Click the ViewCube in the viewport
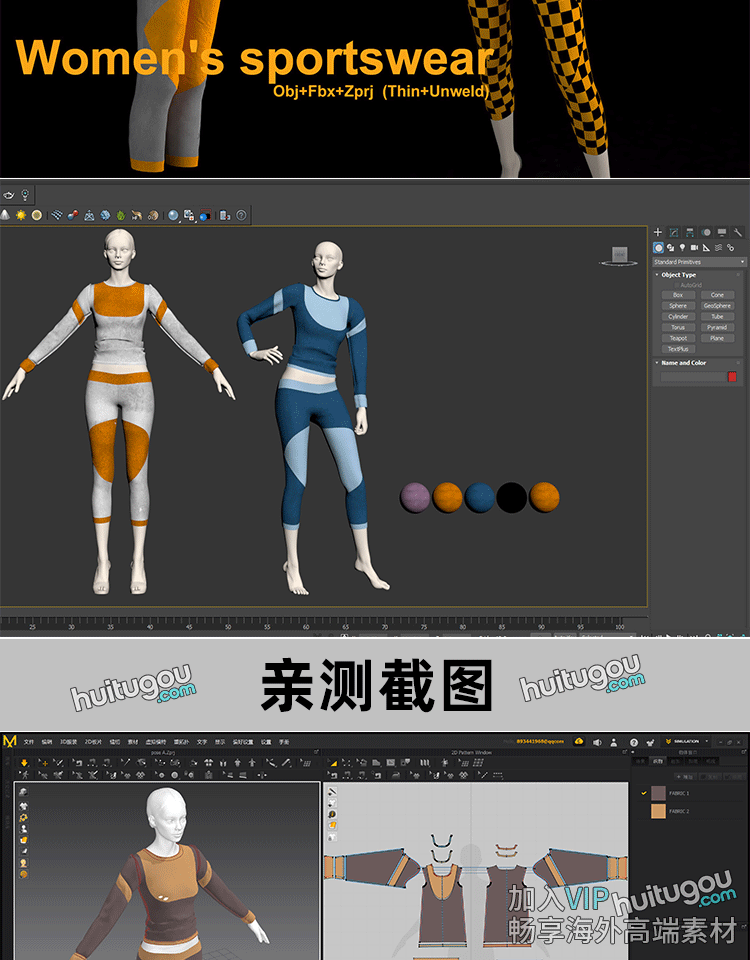The width and height of the screenshot is (750, 960). [x=619, y=256]
